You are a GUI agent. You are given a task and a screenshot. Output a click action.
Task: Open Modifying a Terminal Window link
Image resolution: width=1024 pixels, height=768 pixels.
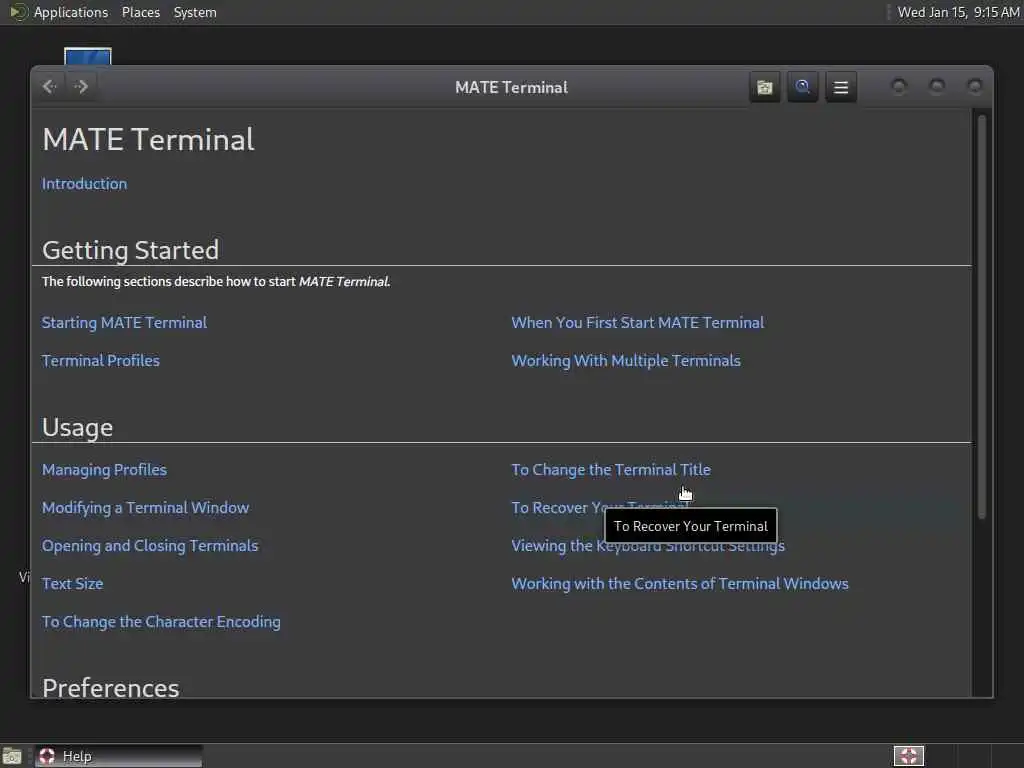coord(145,507)
